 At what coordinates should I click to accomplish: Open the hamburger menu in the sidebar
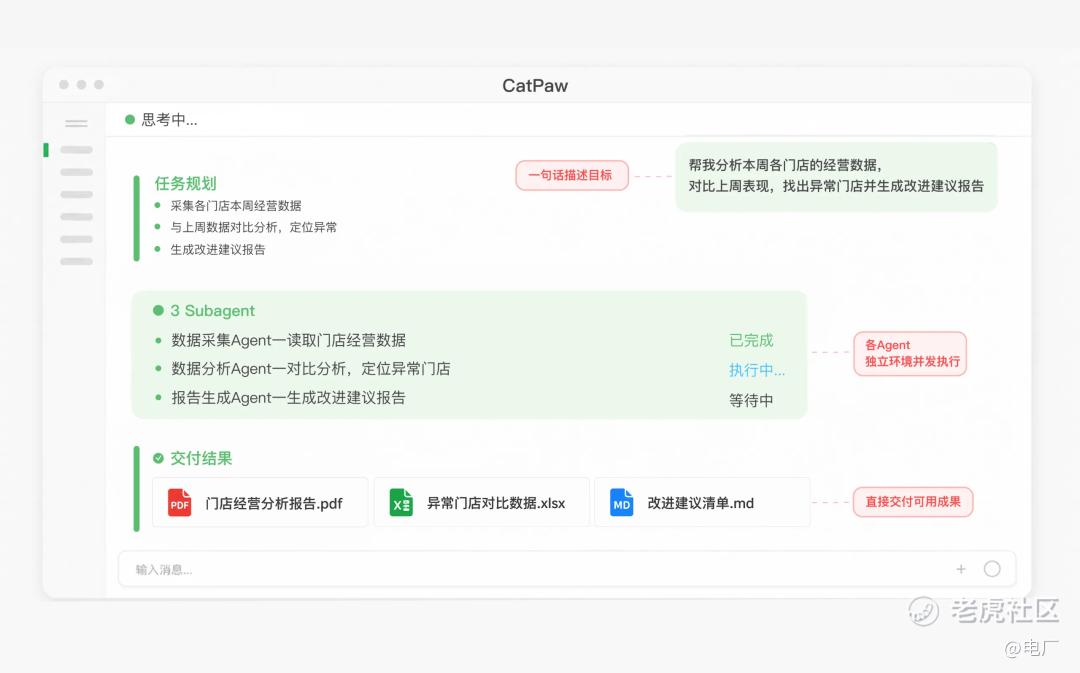[x=76, y=124]
